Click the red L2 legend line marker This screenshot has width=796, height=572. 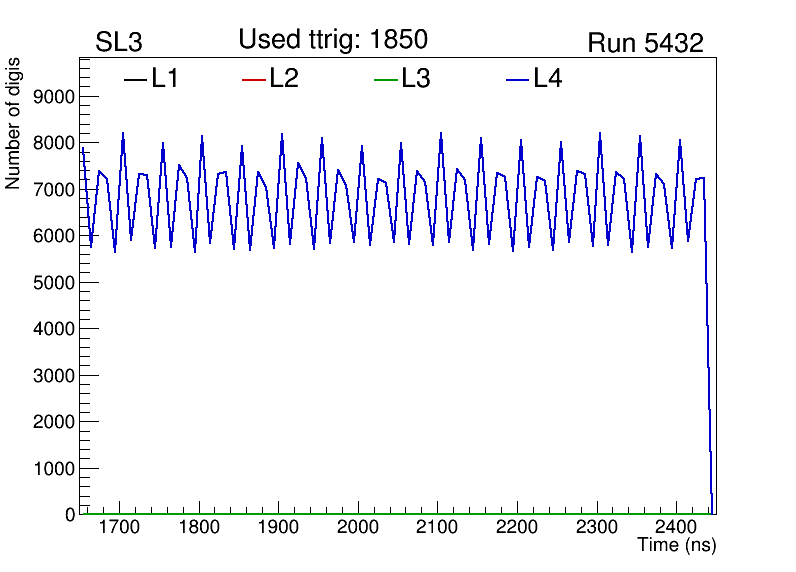coord(254,80)
